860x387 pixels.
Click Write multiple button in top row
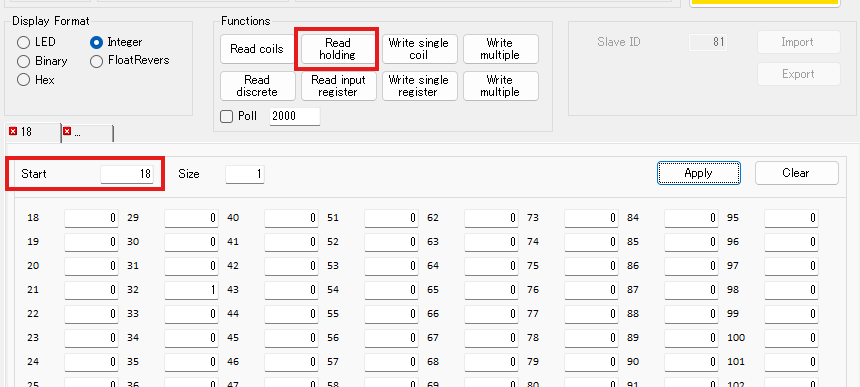[500, 49]
